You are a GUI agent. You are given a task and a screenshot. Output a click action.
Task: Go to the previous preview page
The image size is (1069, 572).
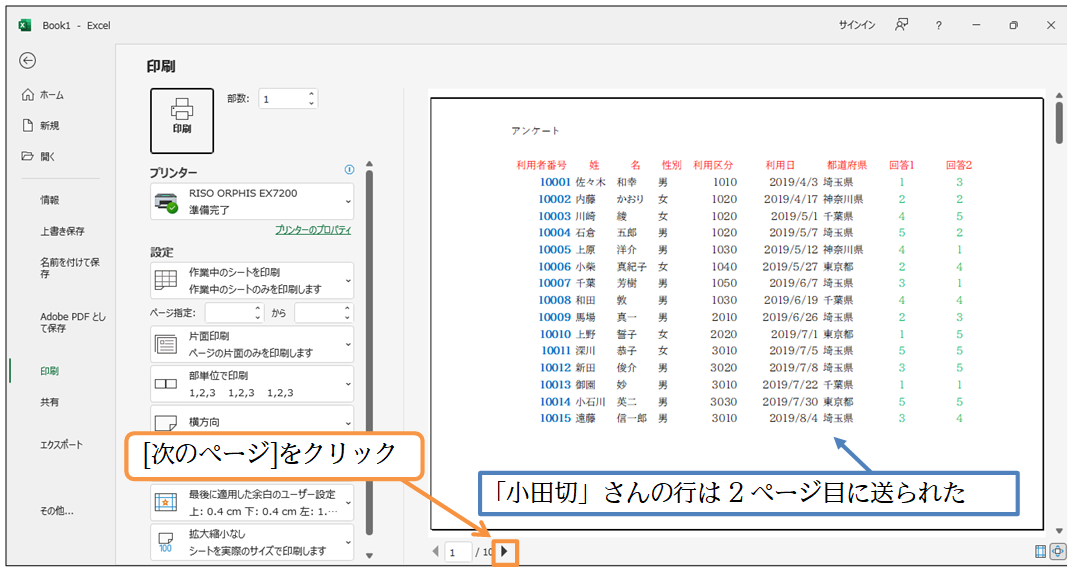pos(435,551)
